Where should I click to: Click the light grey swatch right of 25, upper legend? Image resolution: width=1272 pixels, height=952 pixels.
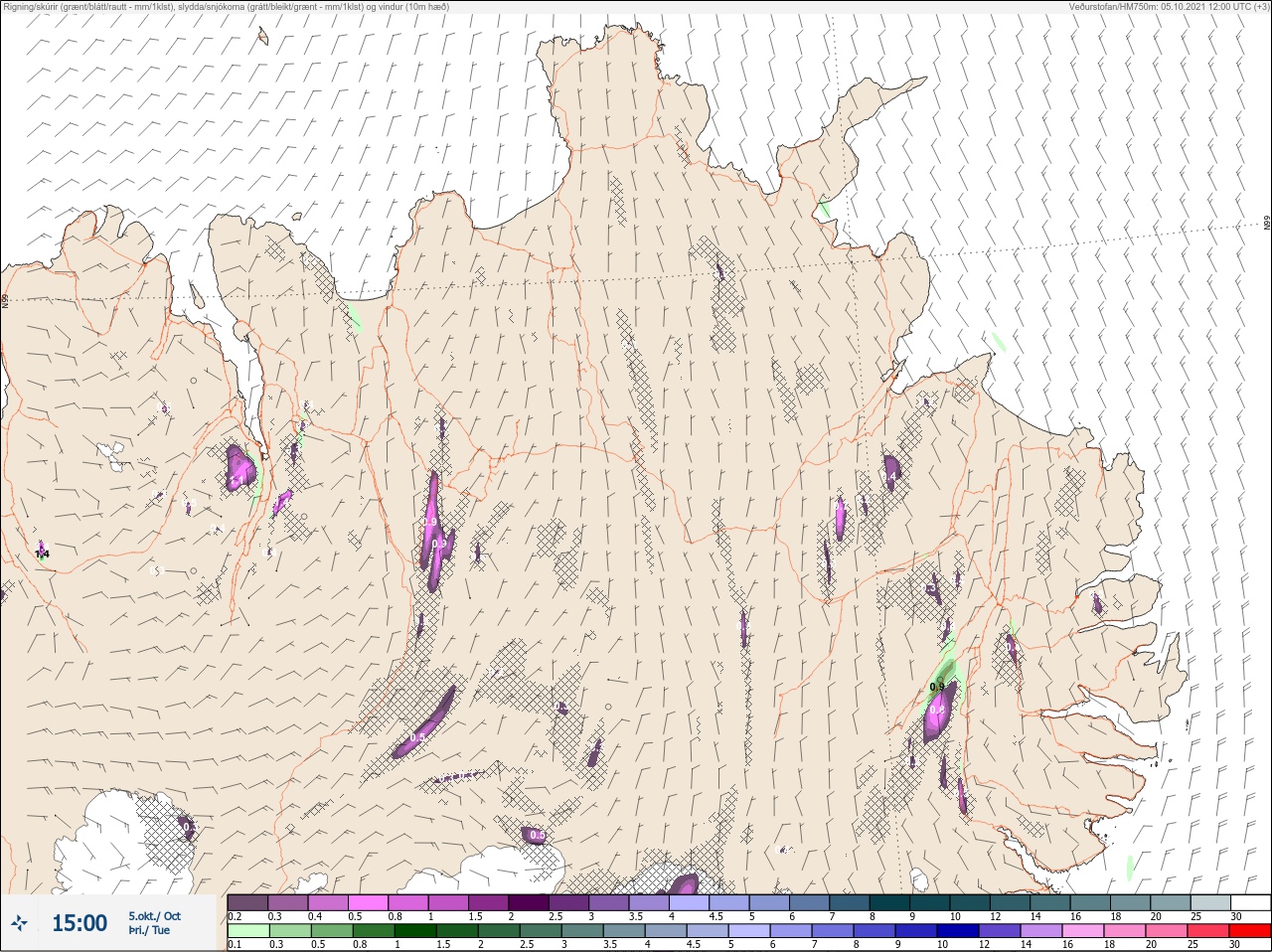point(1211,902)
